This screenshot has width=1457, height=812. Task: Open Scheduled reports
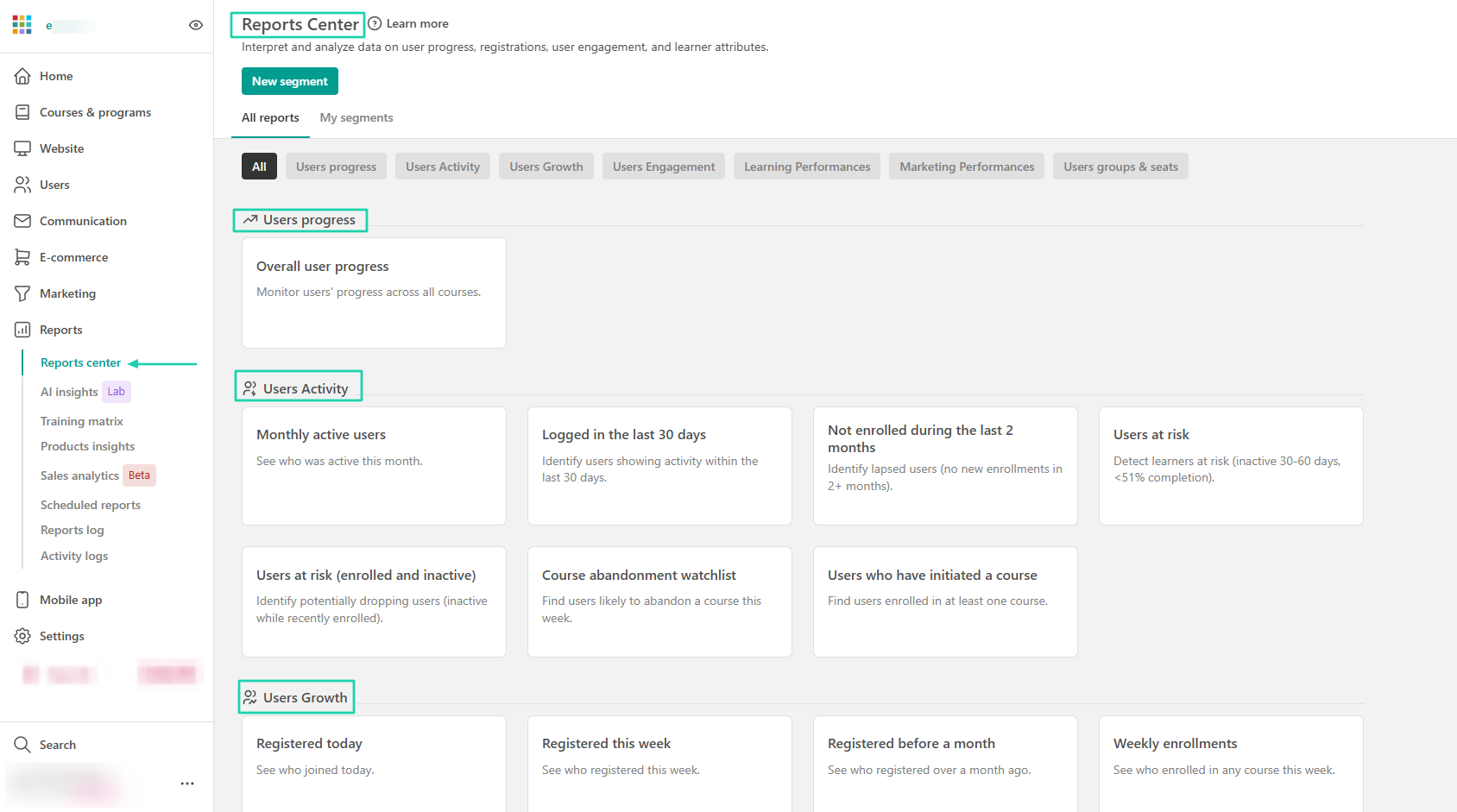pos(91,505)
